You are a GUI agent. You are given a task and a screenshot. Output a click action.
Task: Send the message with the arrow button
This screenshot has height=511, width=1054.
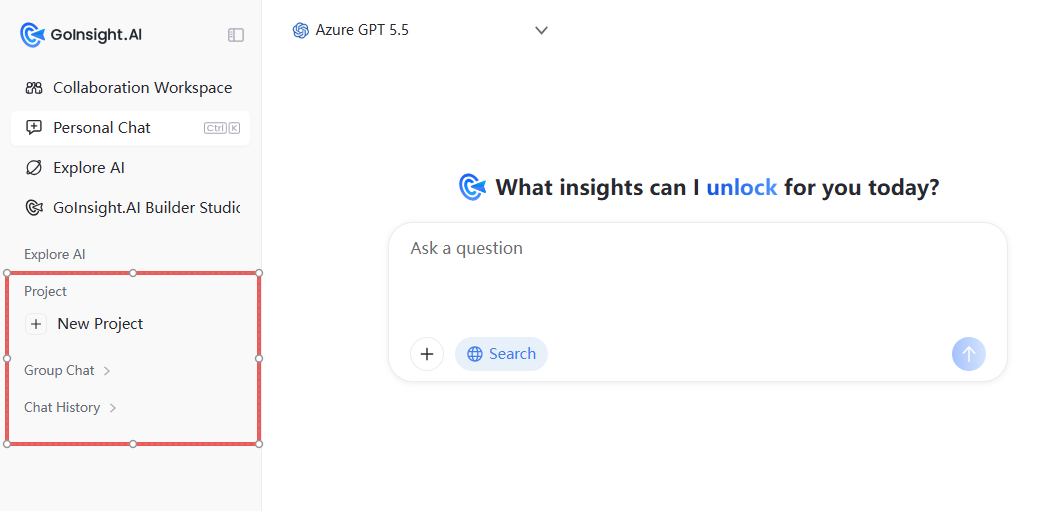click(x=969, y=354)
